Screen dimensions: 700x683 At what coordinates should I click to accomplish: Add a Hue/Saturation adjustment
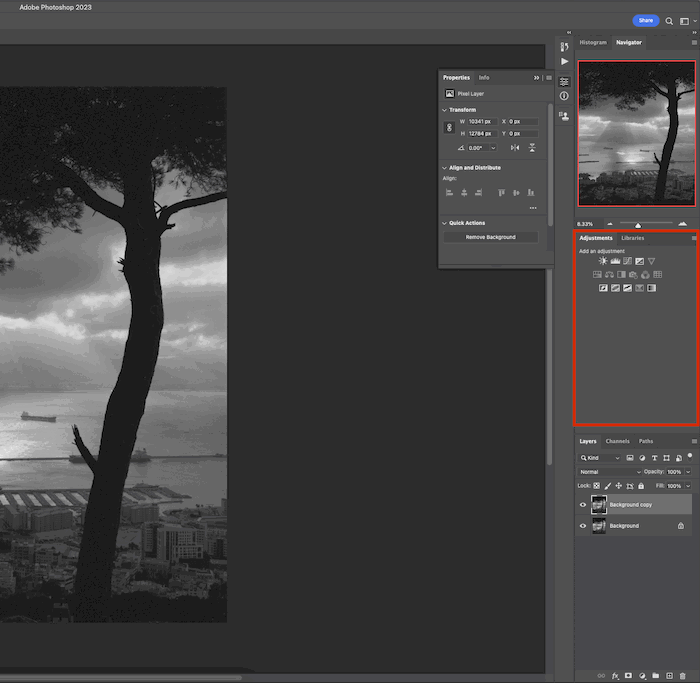tap(597, 275)
